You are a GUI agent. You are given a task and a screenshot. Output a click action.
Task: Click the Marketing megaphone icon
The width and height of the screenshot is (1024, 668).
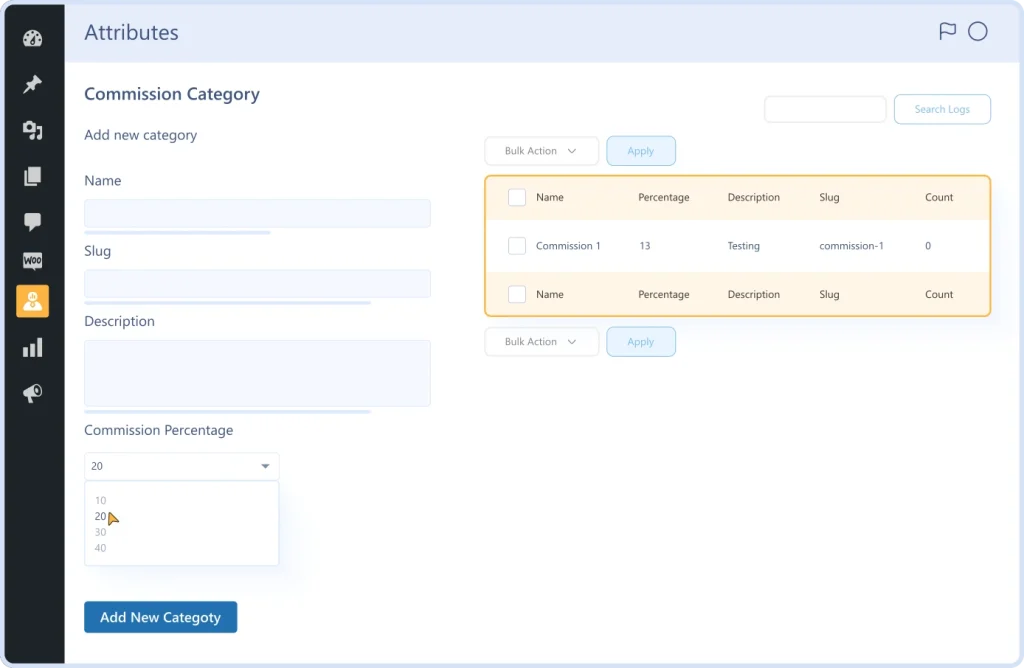32,394
